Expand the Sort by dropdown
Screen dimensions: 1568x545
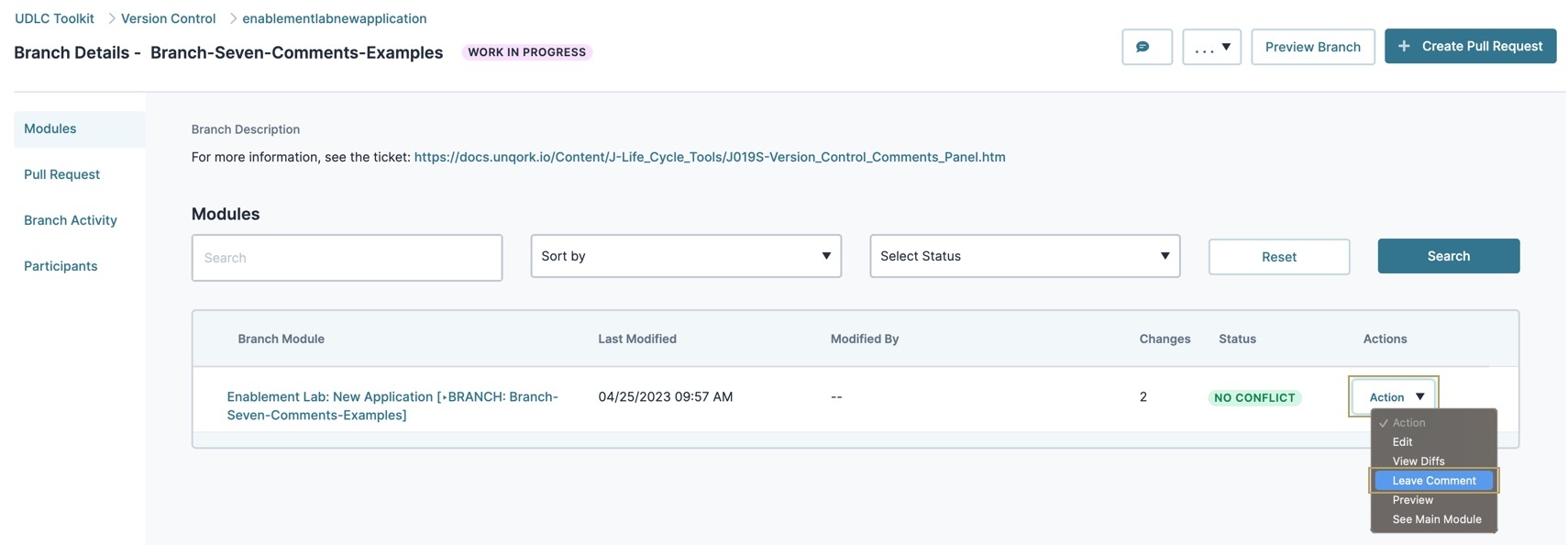[x=686, y=256]
